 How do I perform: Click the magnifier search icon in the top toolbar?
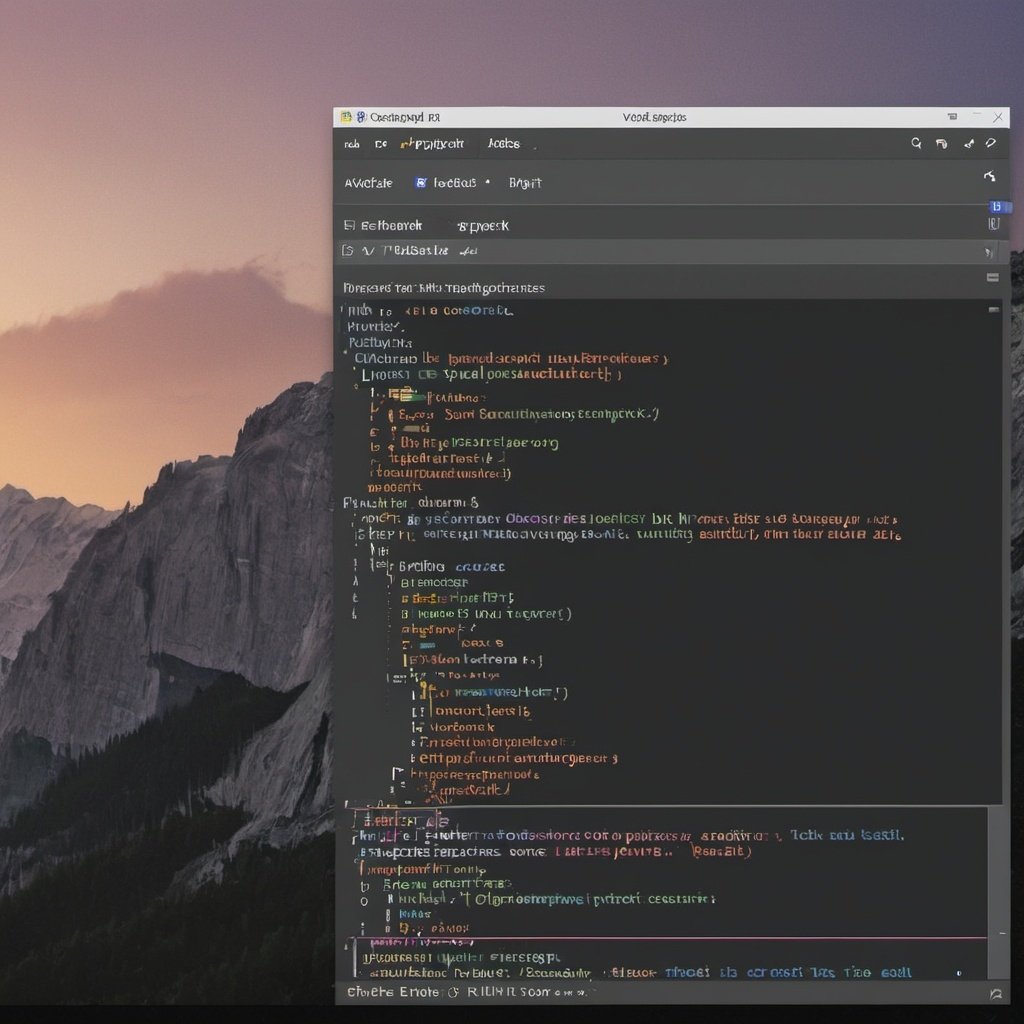(916, 143)
